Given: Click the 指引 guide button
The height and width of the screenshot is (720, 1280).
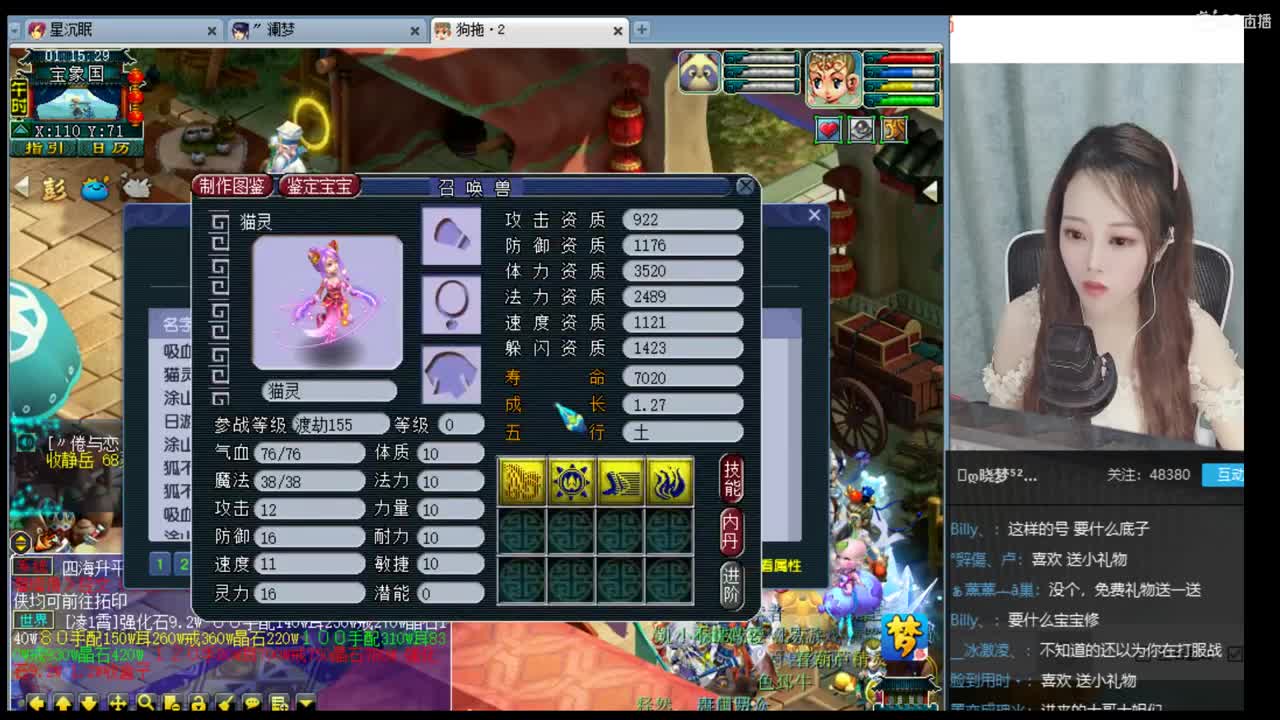Looking at the screenshot, I should [x=44, y=148].
